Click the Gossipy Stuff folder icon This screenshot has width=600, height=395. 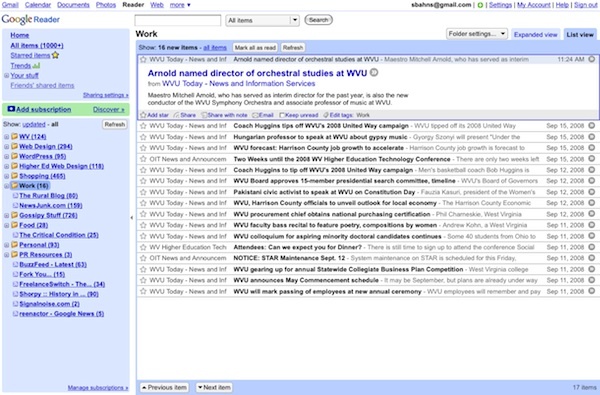click(x=15, y=215)
